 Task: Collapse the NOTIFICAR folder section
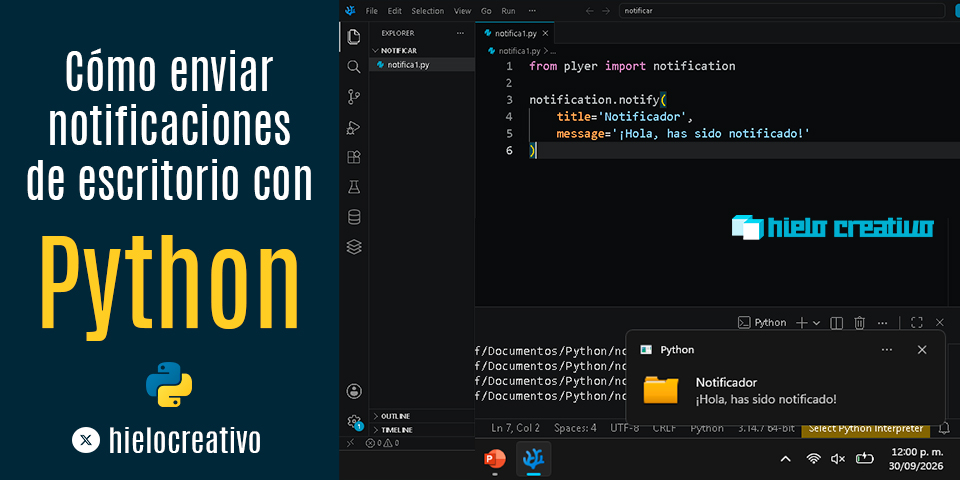pos(422,50)
